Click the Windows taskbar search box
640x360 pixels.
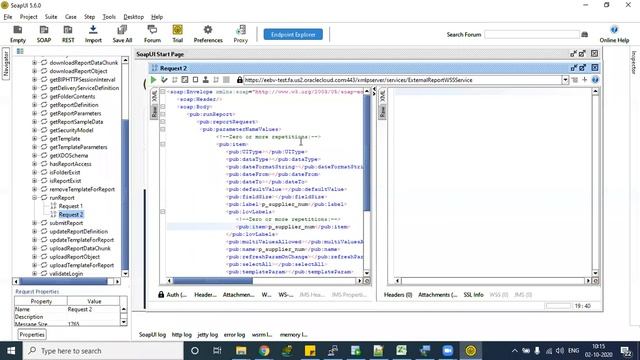tap(103, 351)
